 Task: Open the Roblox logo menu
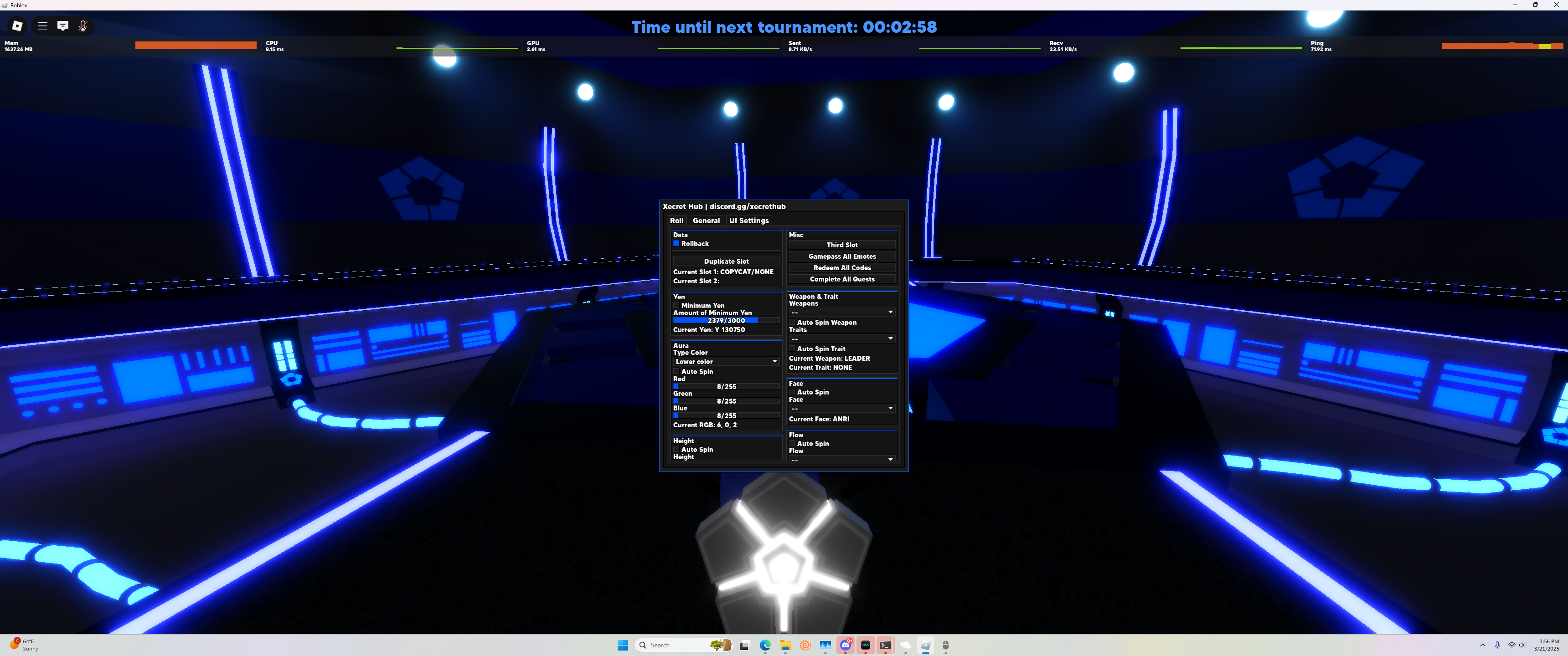click(17, 26)
